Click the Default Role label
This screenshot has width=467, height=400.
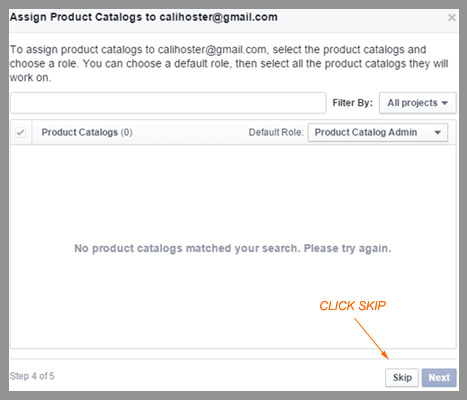pyautogui.click(x=276, y=132)
